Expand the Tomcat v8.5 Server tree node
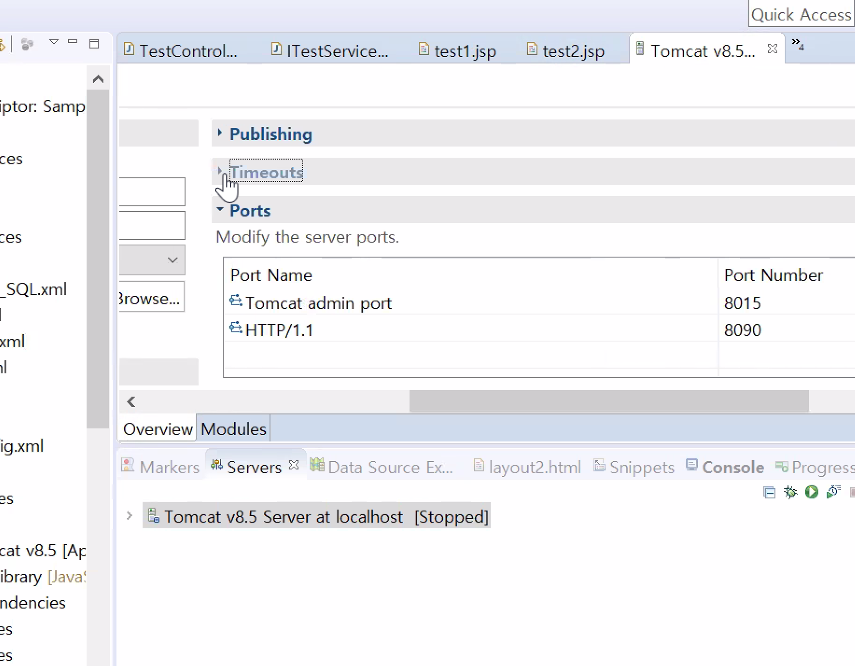 pos(129,515)
